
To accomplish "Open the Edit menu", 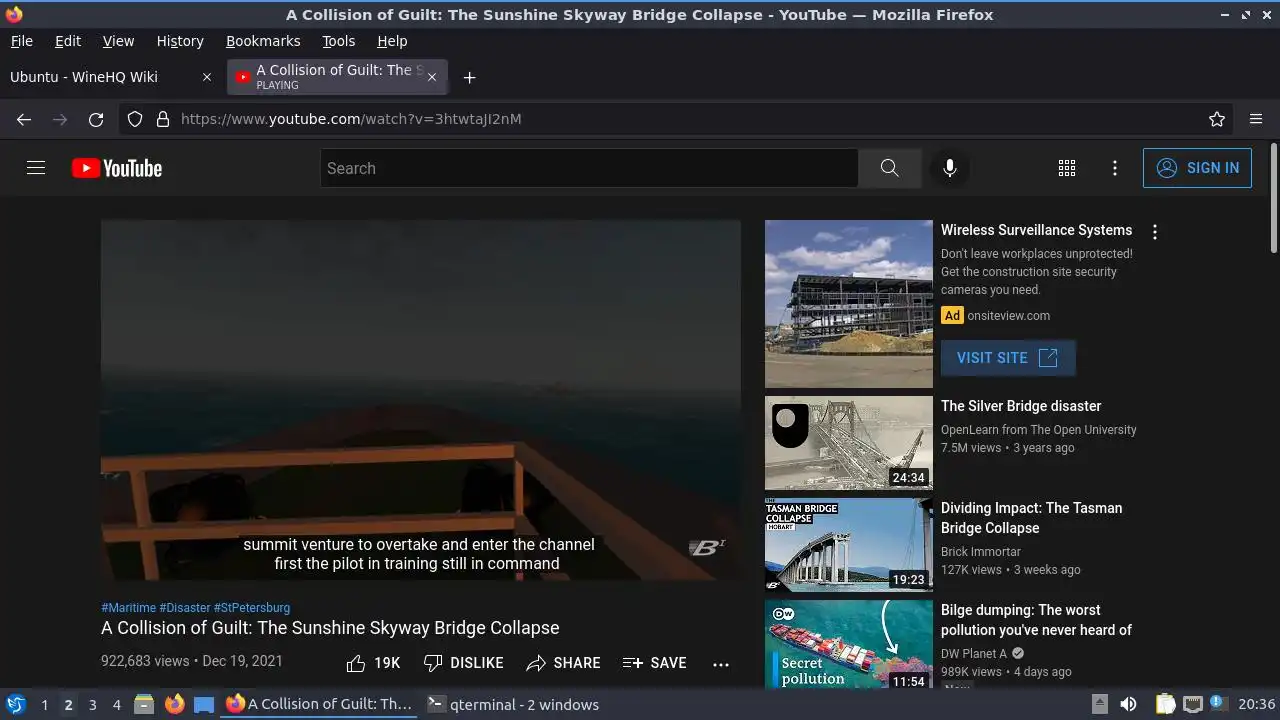I will click(x=68, y=41).
